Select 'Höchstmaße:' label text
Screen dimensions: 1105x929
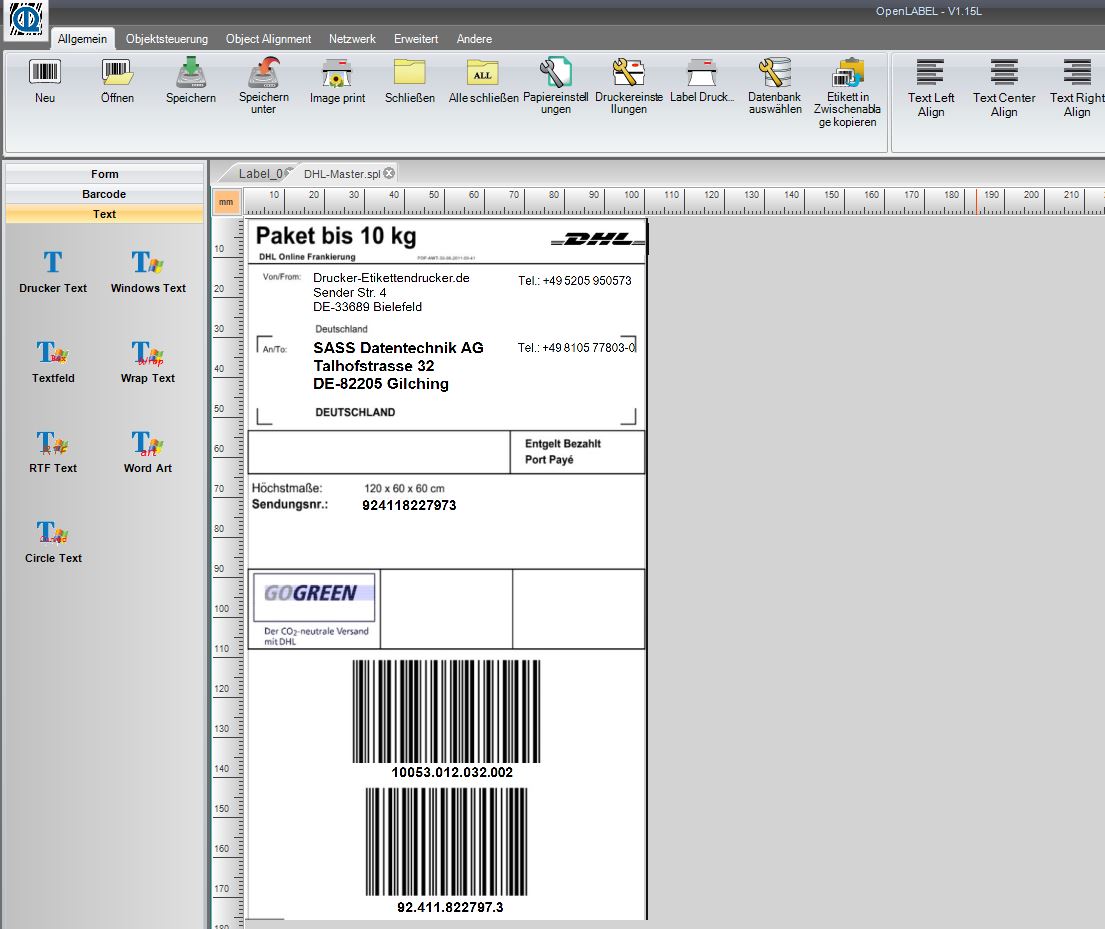point(287,488)
